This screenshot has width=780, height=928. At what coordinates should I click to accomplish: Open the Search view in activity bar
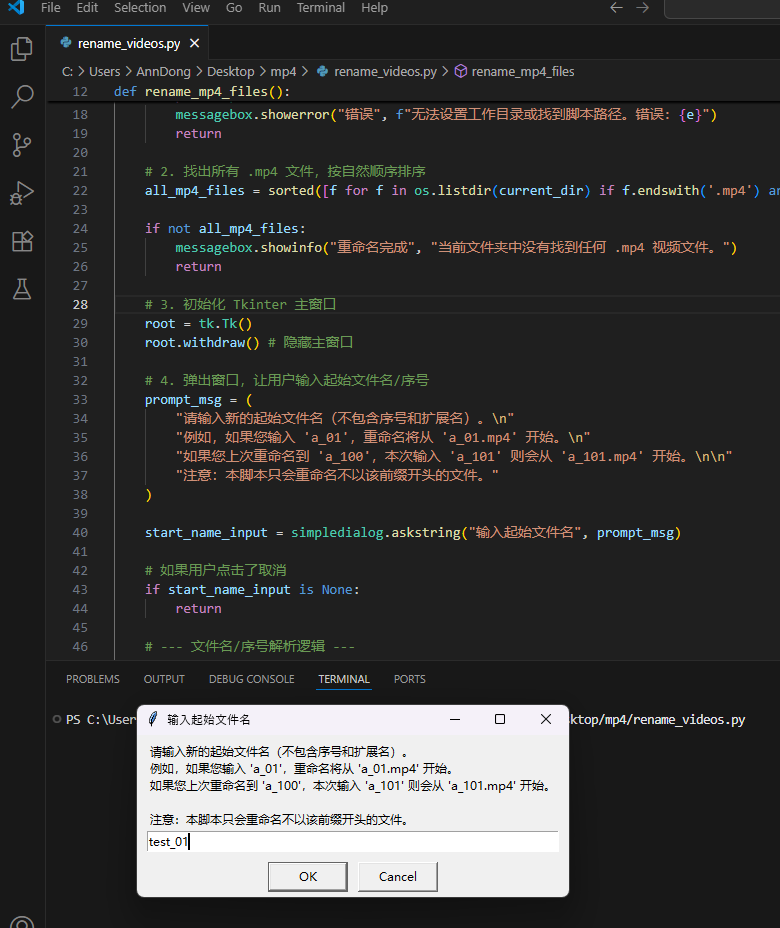(22, 97)
